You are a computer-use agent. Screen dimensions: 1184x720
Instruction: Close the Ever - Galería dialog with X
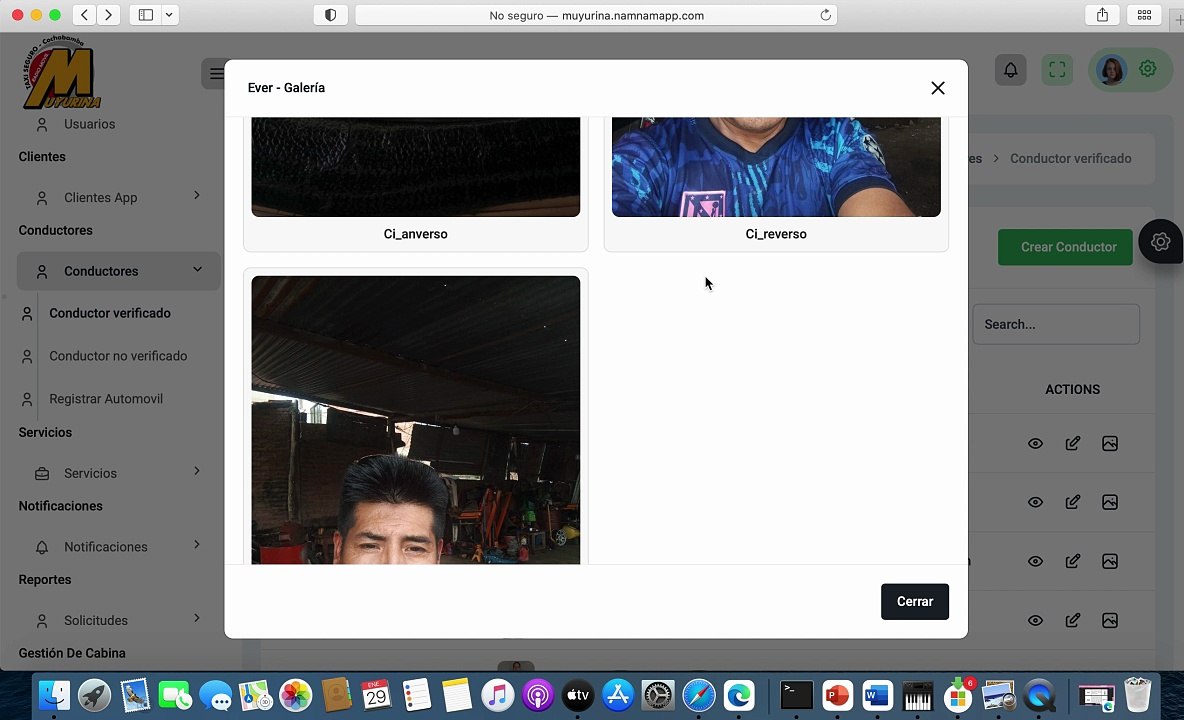click(938, 88)
